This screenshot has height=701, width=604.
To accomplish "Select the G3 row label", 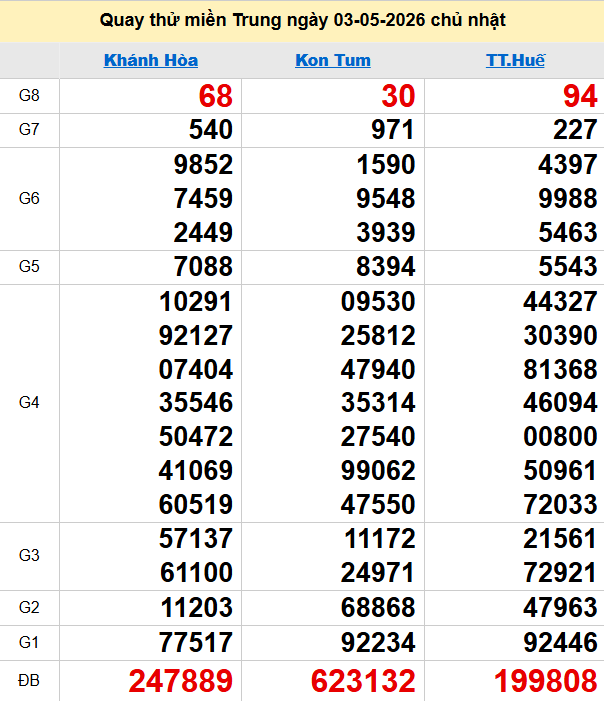I will (29, 556).
